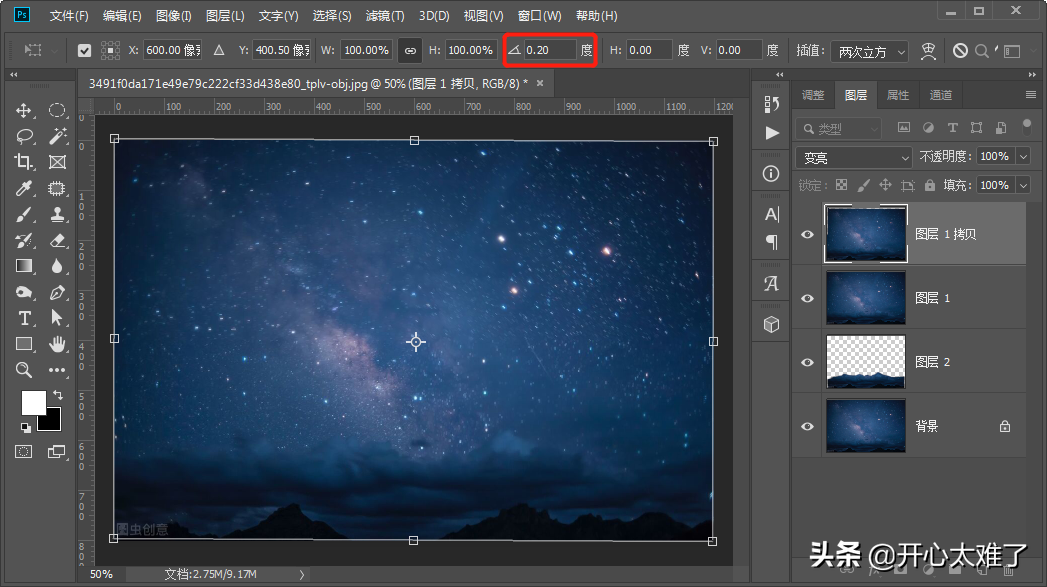Open the 填充 fill dropdown arrow
Screen dimensions: 1047x587
(x=1024, y=185)
